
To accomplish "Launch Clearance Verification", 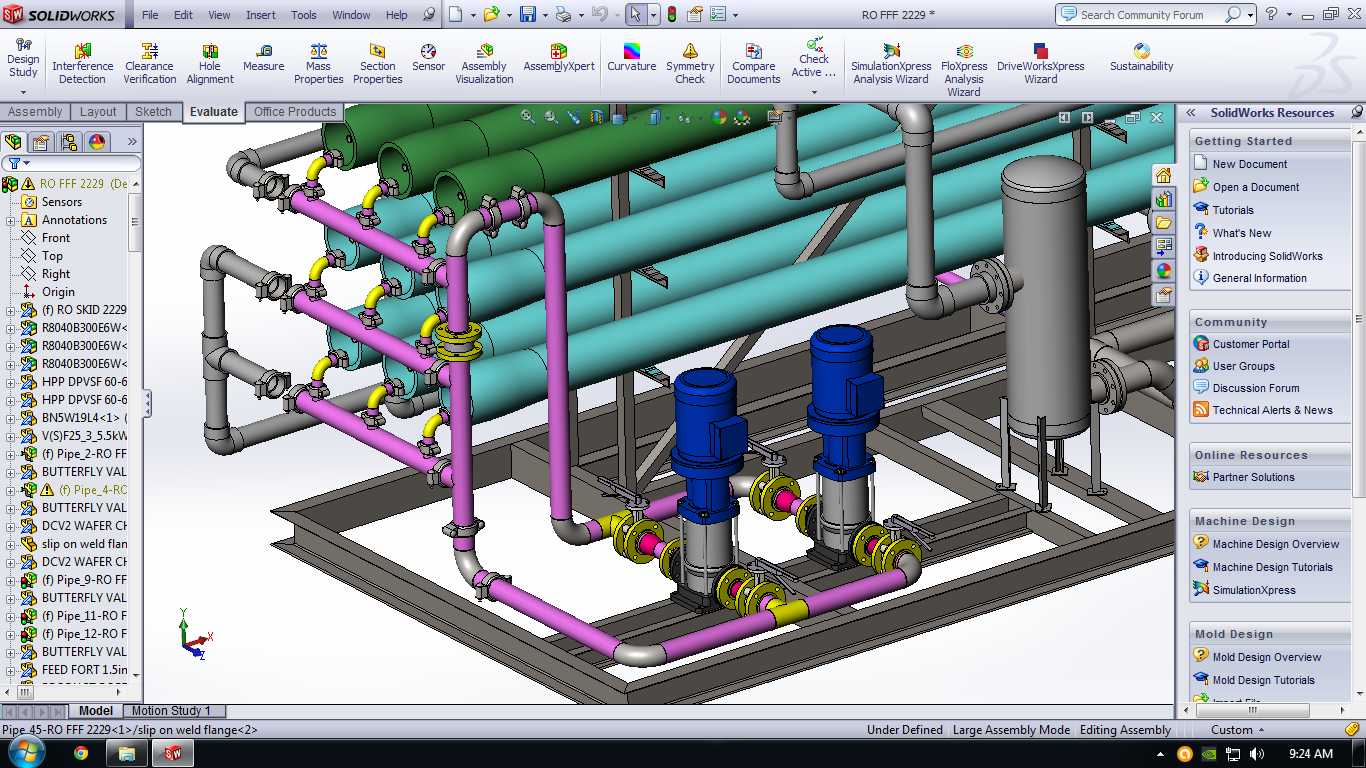I will (x=150, y=64).
